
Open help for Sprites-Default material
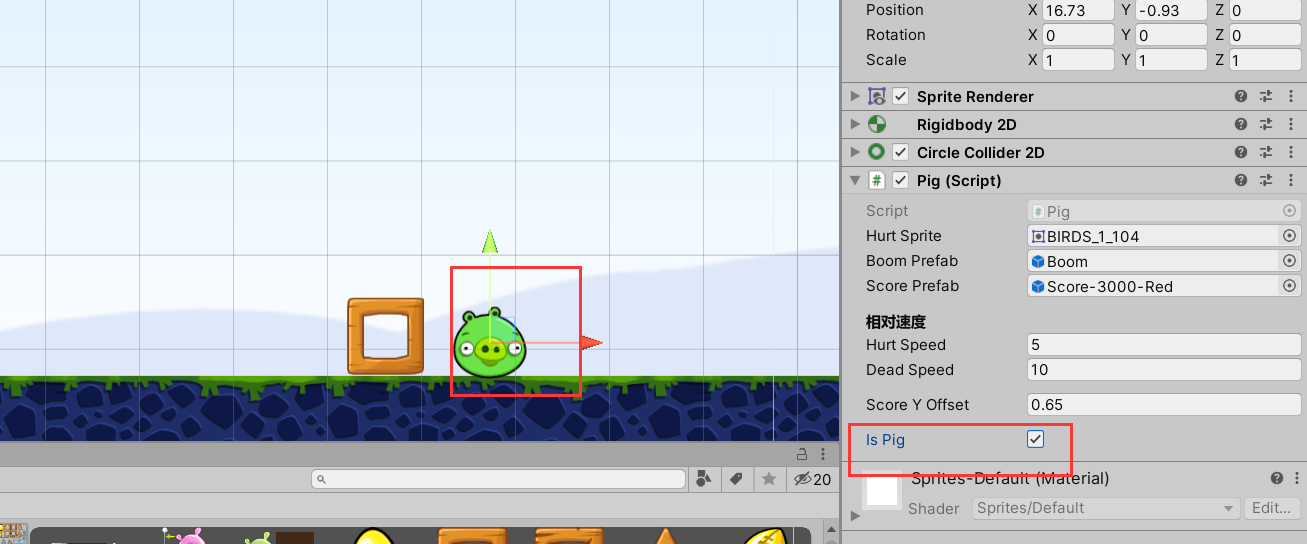pos(1277,479)
